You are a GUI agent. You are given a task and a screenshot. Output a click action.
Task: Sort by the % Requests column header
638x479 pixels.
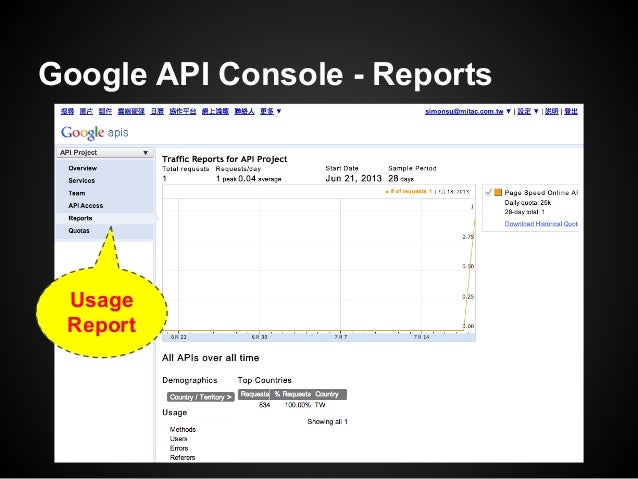tap(292, 394)
